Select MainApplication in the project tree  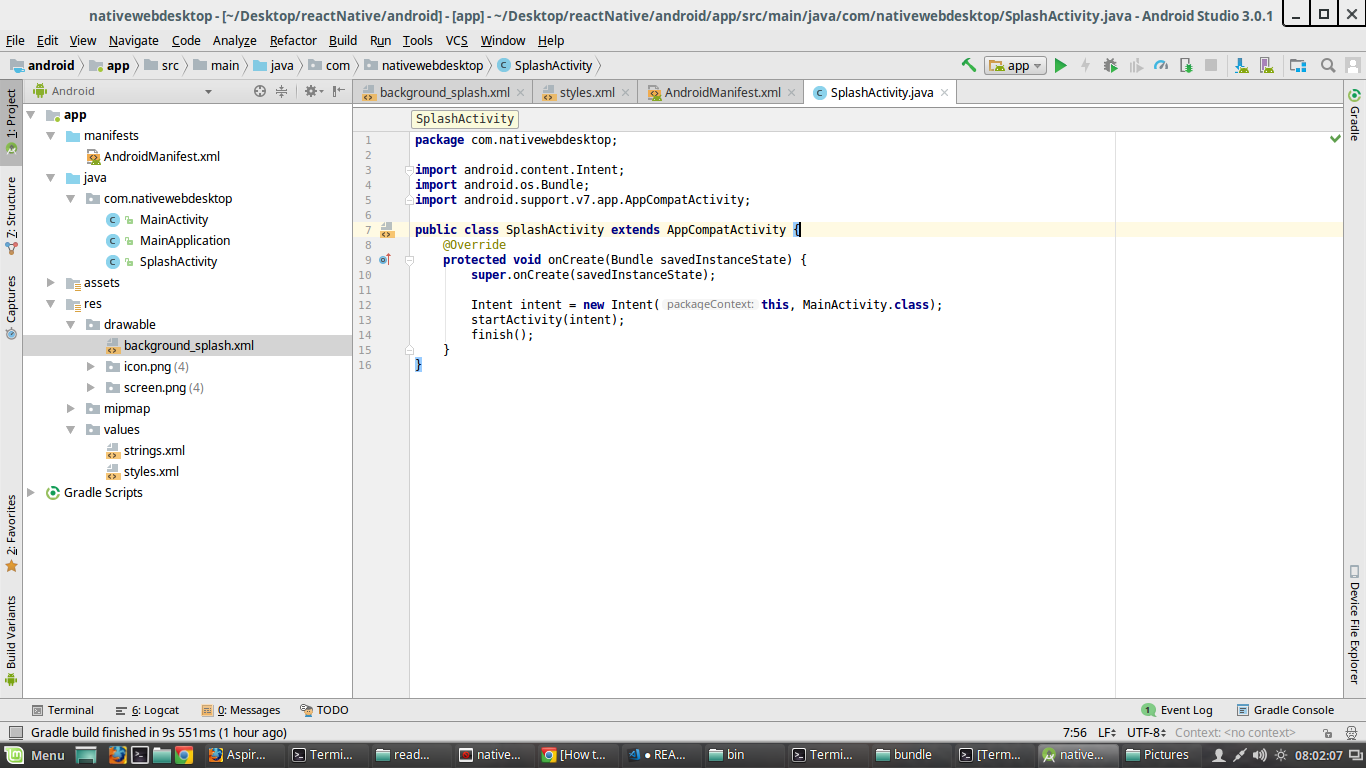[x=185, y=241]
